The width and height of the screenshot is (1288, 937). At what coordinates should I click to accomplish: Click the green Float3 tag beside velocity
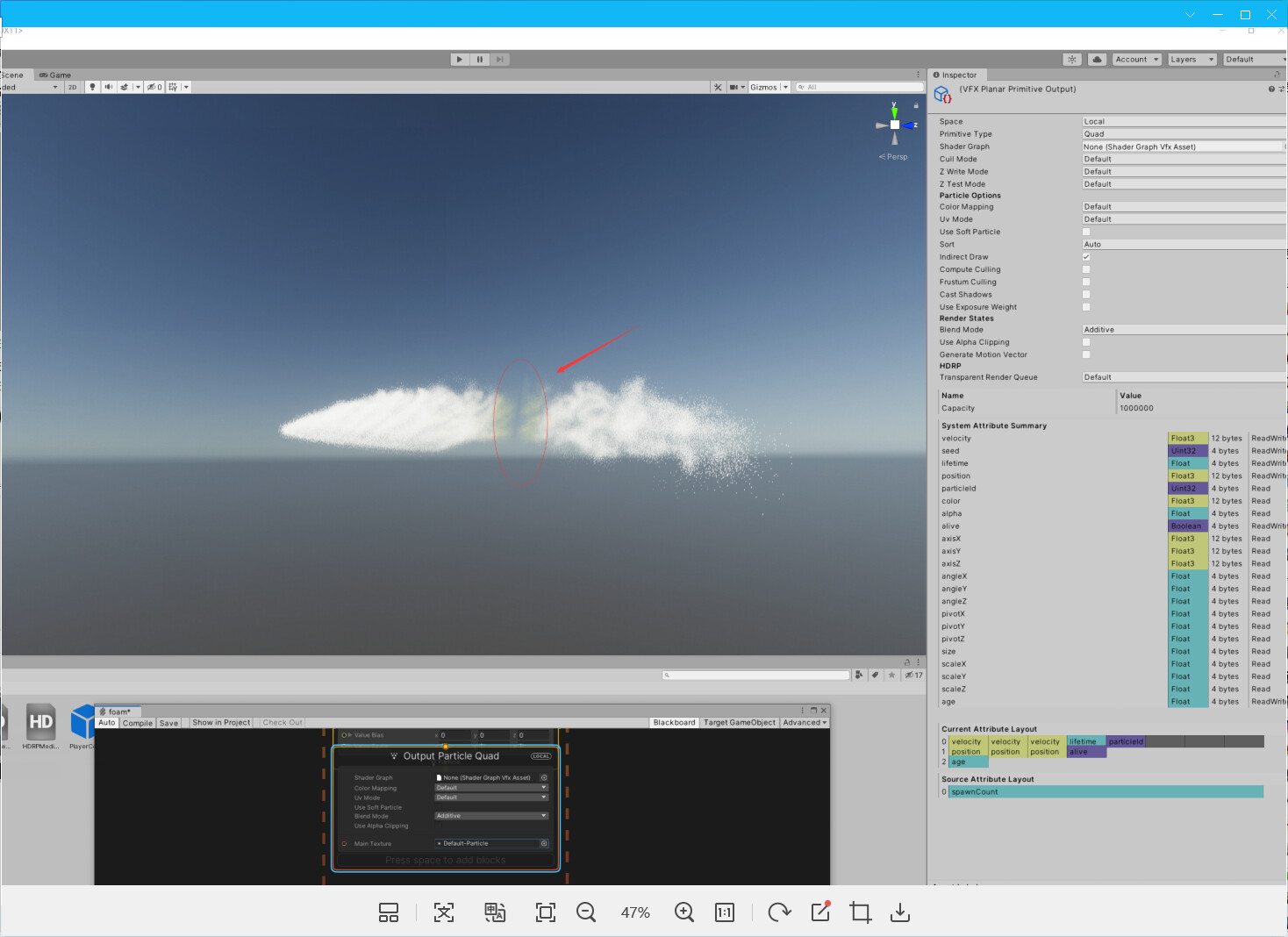click(1187, 437)
